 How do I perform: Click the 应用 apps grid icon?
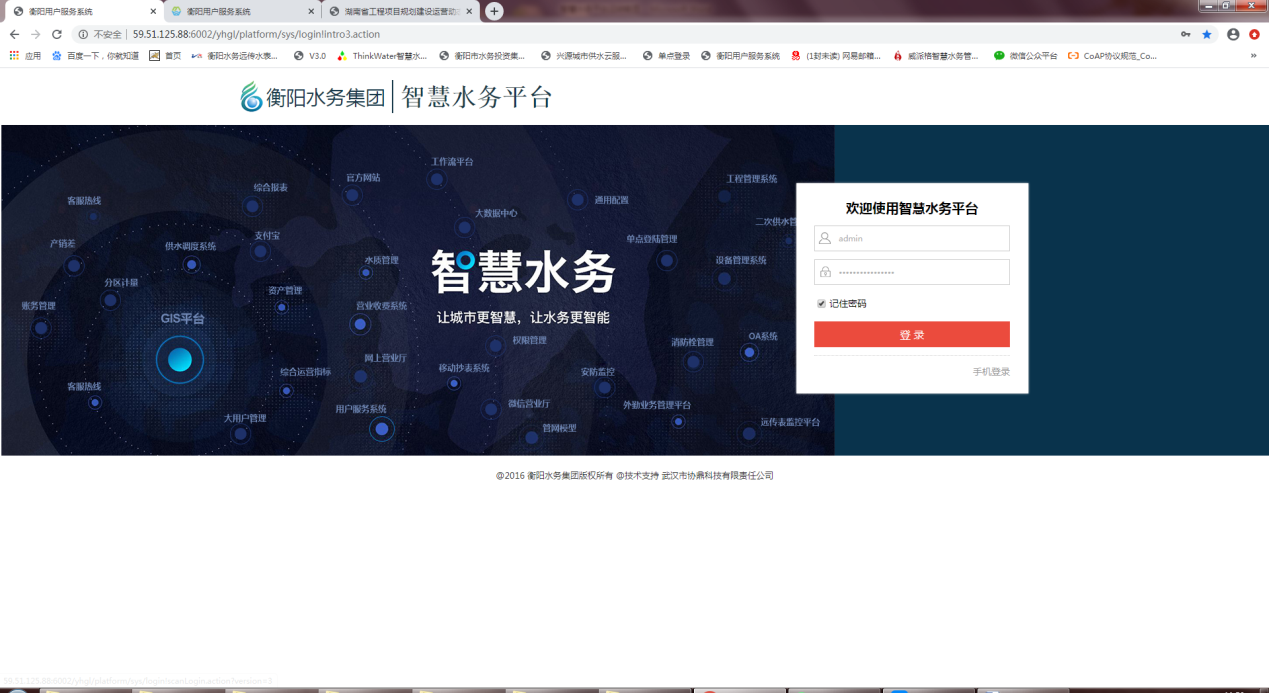click(x=14, y=56)
